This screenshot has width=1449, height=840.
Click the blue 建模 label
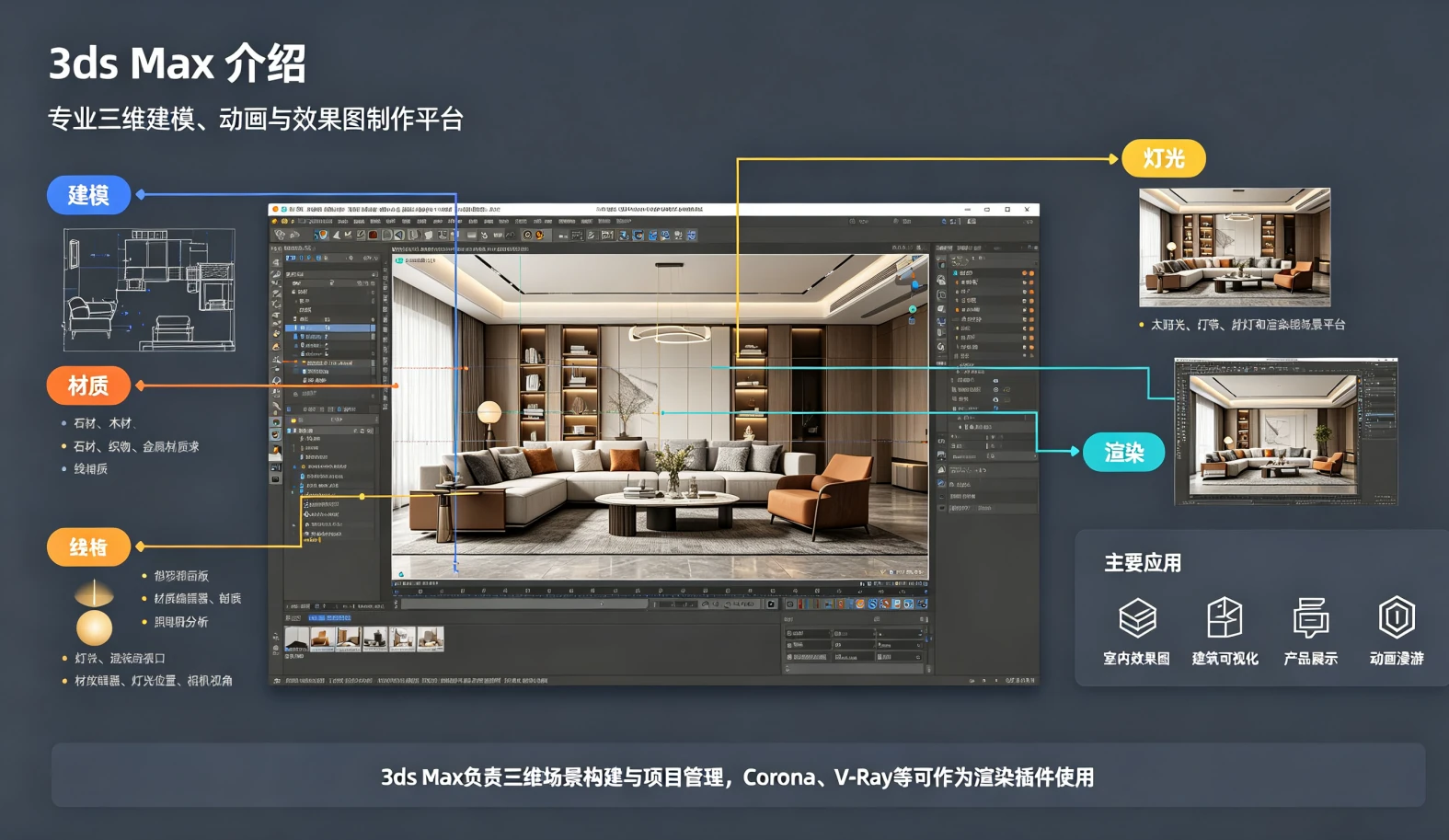coord(88,195)
